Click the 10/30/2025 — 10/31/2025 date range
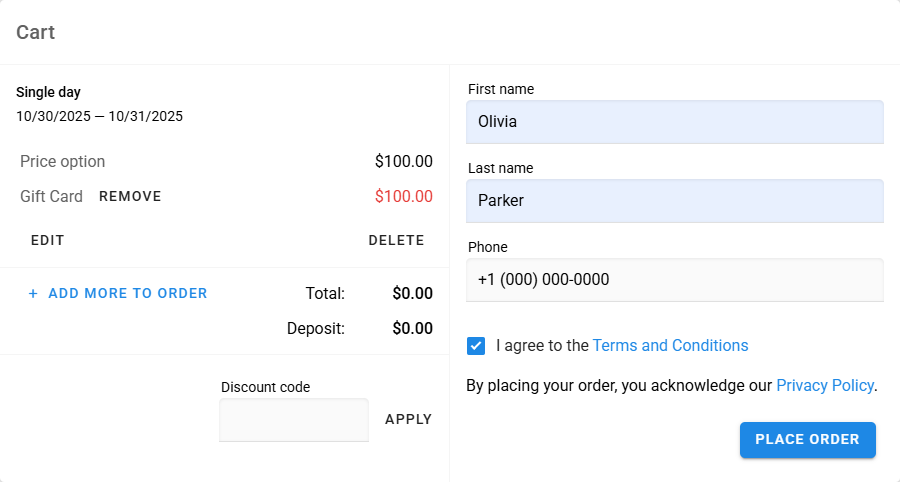This screenshot has width=900, height=482. [99, 116]
